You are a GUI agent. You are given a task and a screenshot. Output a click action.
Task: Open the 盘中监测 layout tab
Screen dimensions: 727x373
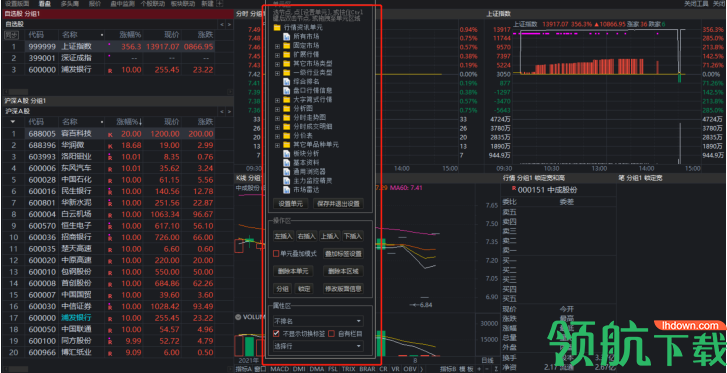click(123, 3)
